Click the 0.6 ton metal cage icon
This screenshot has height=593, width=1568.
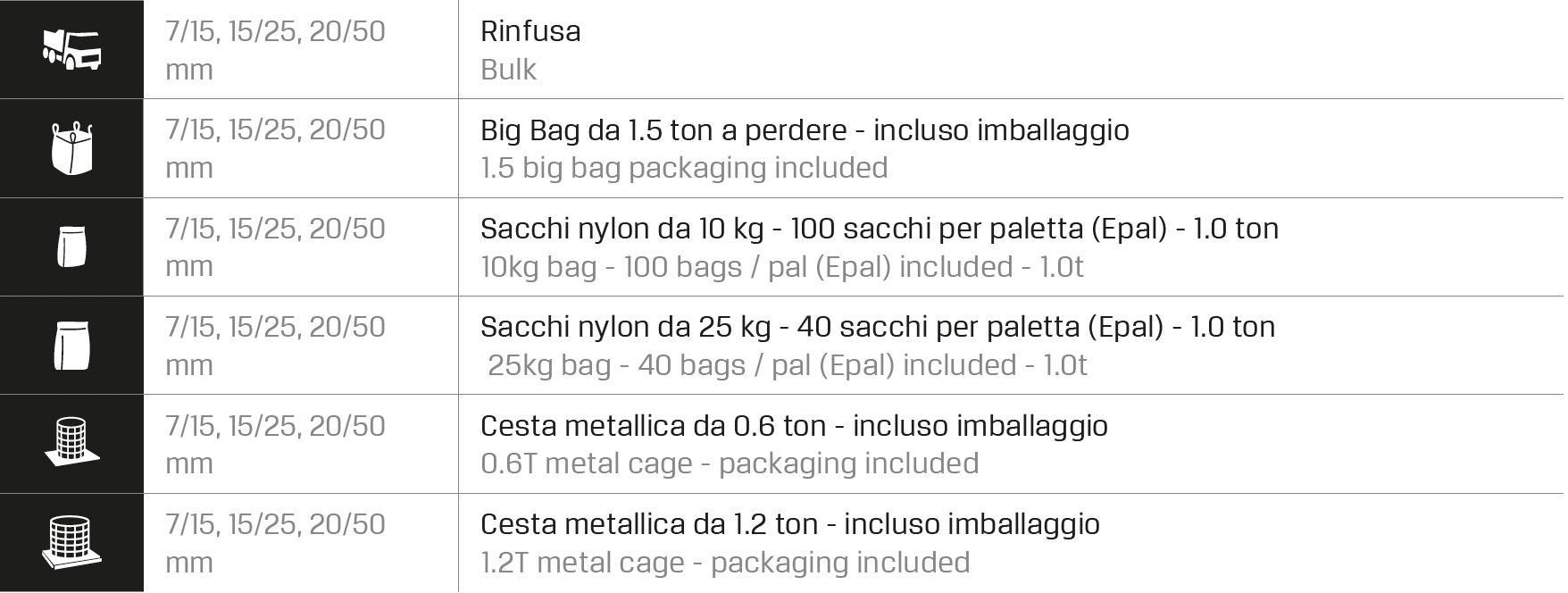pyautogui.click(x=71, y=442)
